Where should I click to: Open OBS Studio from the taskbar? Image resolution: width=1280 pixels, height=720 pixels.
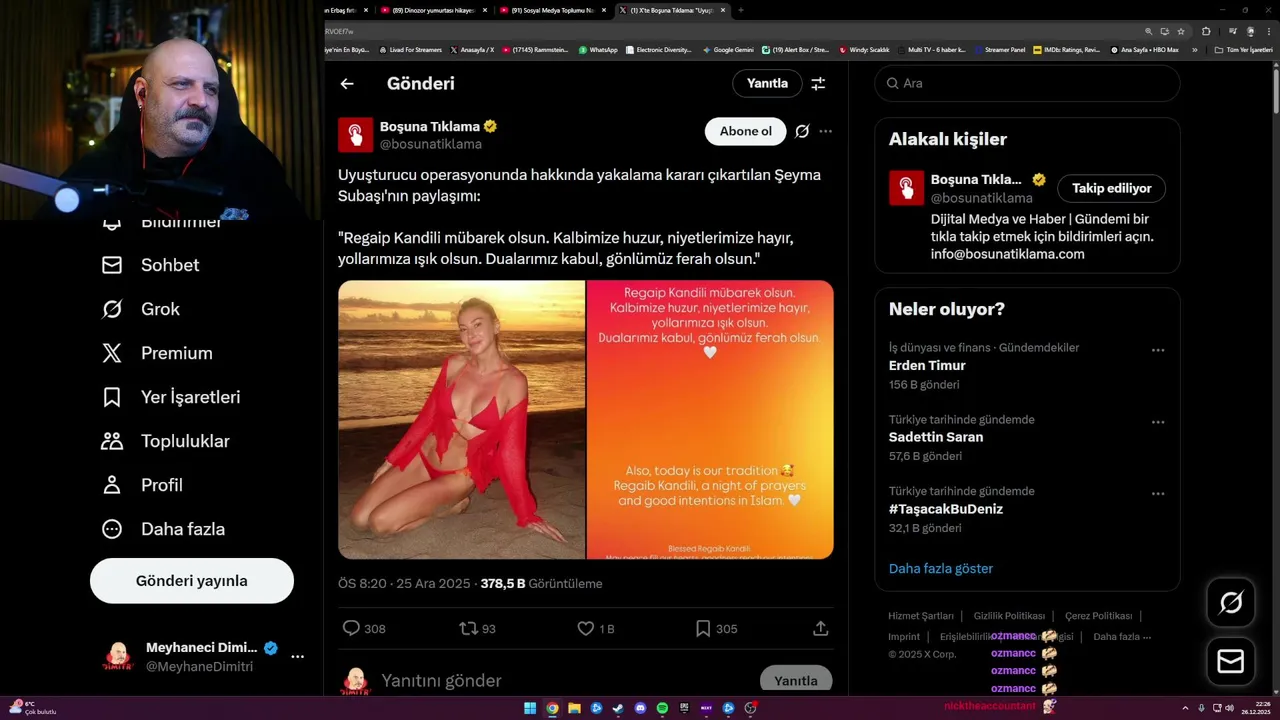coord(750,708)
